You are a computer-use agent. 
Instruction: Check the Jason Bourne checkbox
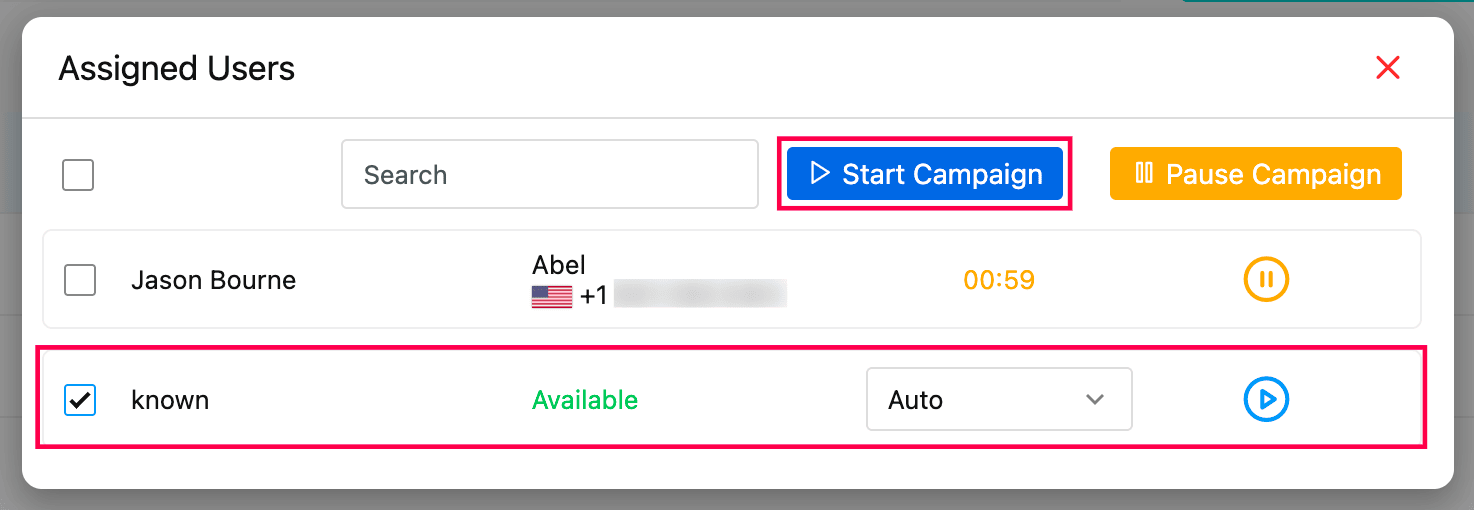pyautogui.click(x=80, y=280)
